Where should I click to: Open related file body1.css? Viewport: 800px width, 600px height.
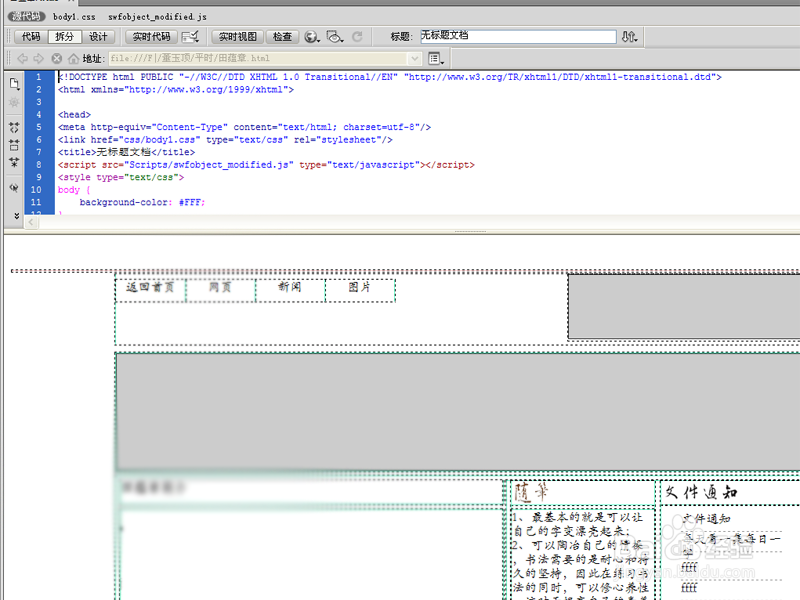pos(74,17)
